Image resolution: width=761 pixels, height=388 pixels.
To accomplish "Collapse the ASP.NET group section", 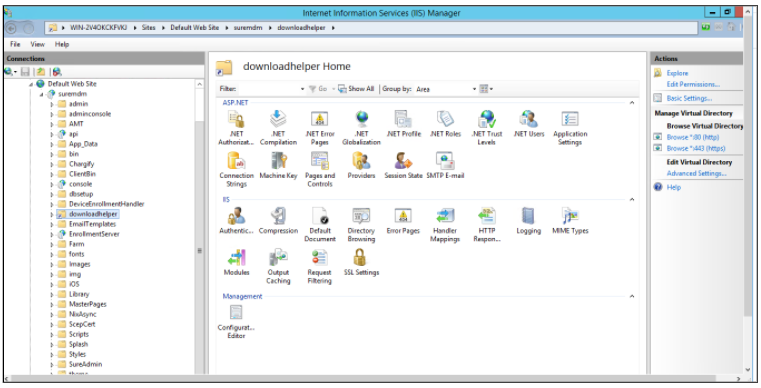I will tap(632, 103).
